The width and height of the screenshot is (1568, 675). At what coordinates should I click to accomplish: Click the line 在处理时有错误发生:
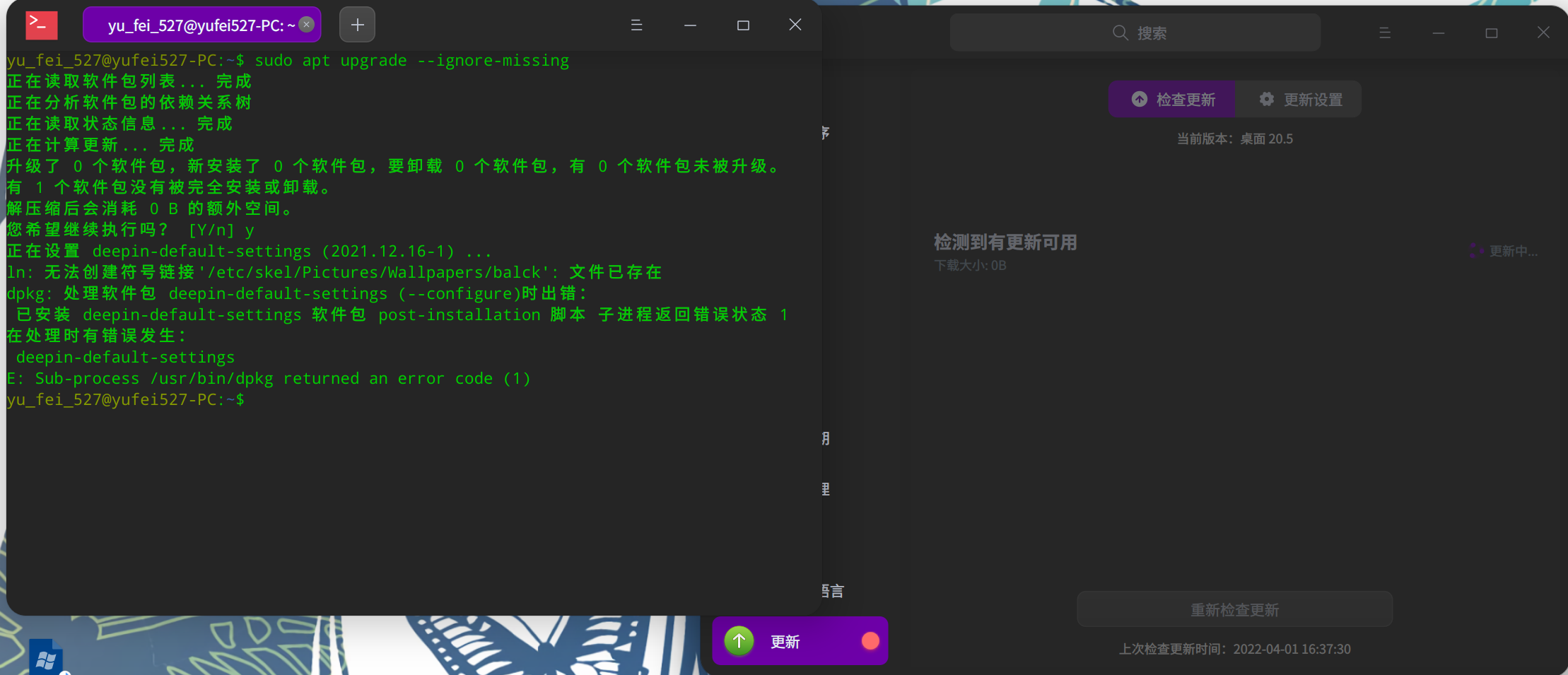(97, 336)
